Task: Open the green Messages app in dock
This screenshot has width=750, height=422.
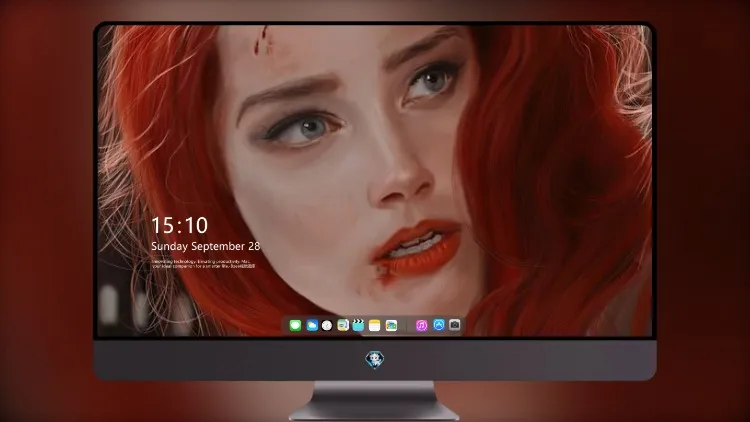Action: pyautogui.click(x=295, y=325)
